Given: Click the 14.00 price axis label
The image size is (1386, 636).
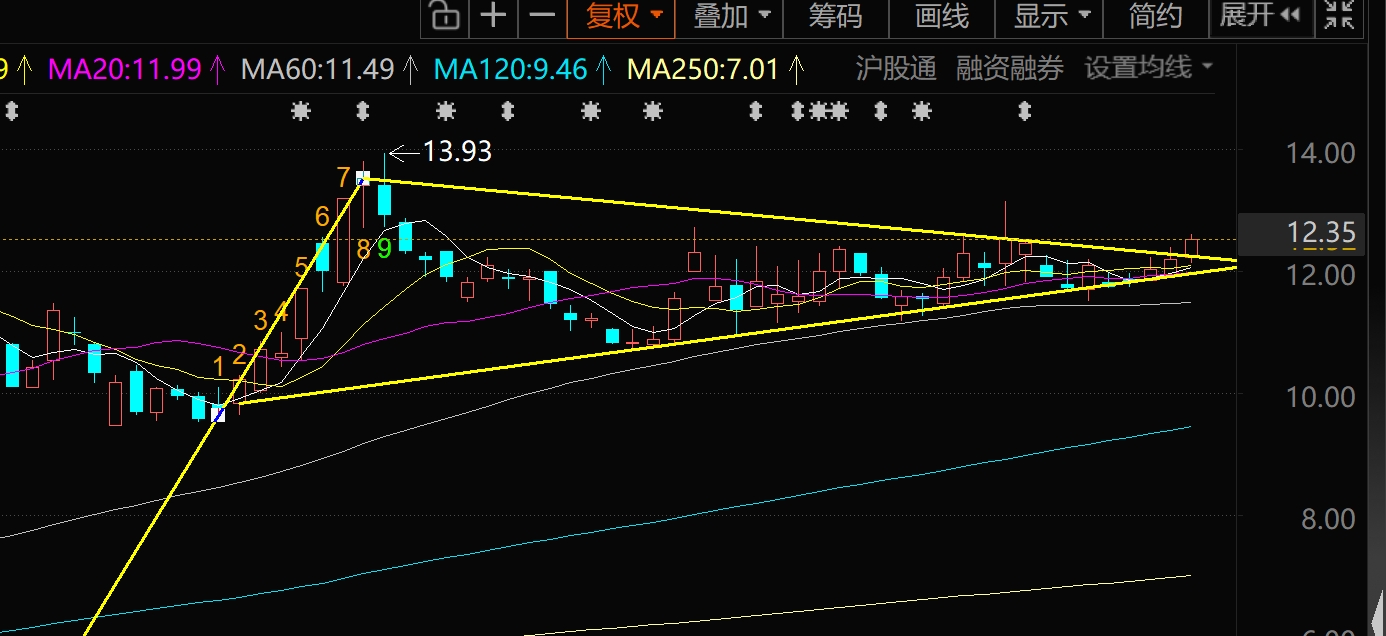Looking at the screenshot, I should 1321,153.
